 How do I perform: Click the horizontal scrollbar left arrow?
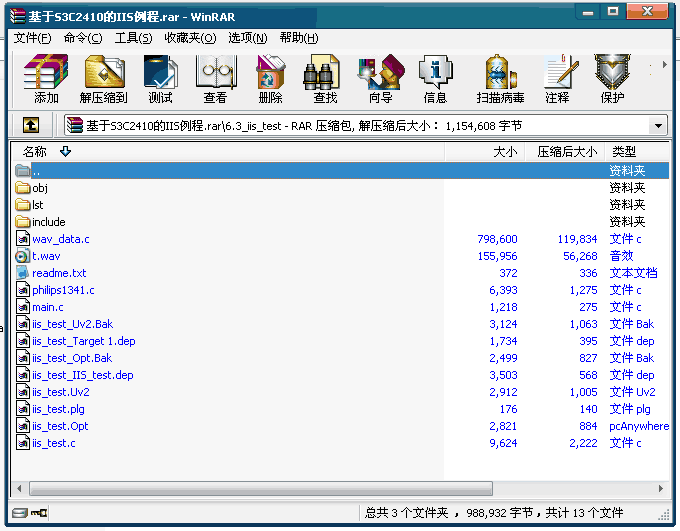pyautogui.click(x=19, y=488)
